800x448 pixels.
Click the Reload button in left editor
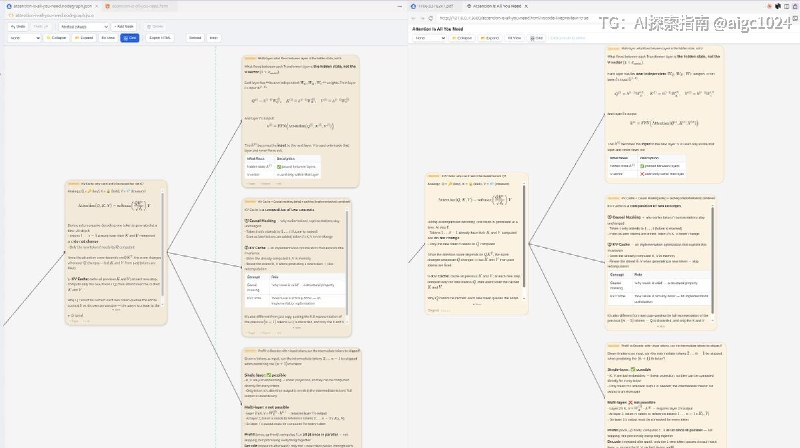(195, 38)
